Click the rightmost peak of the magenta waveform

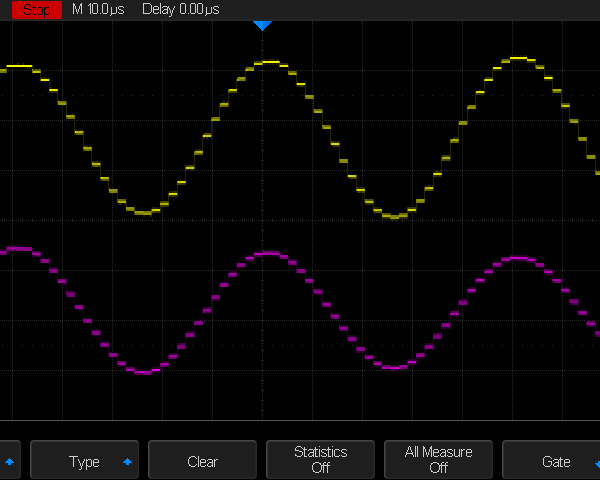coord(517,258)
